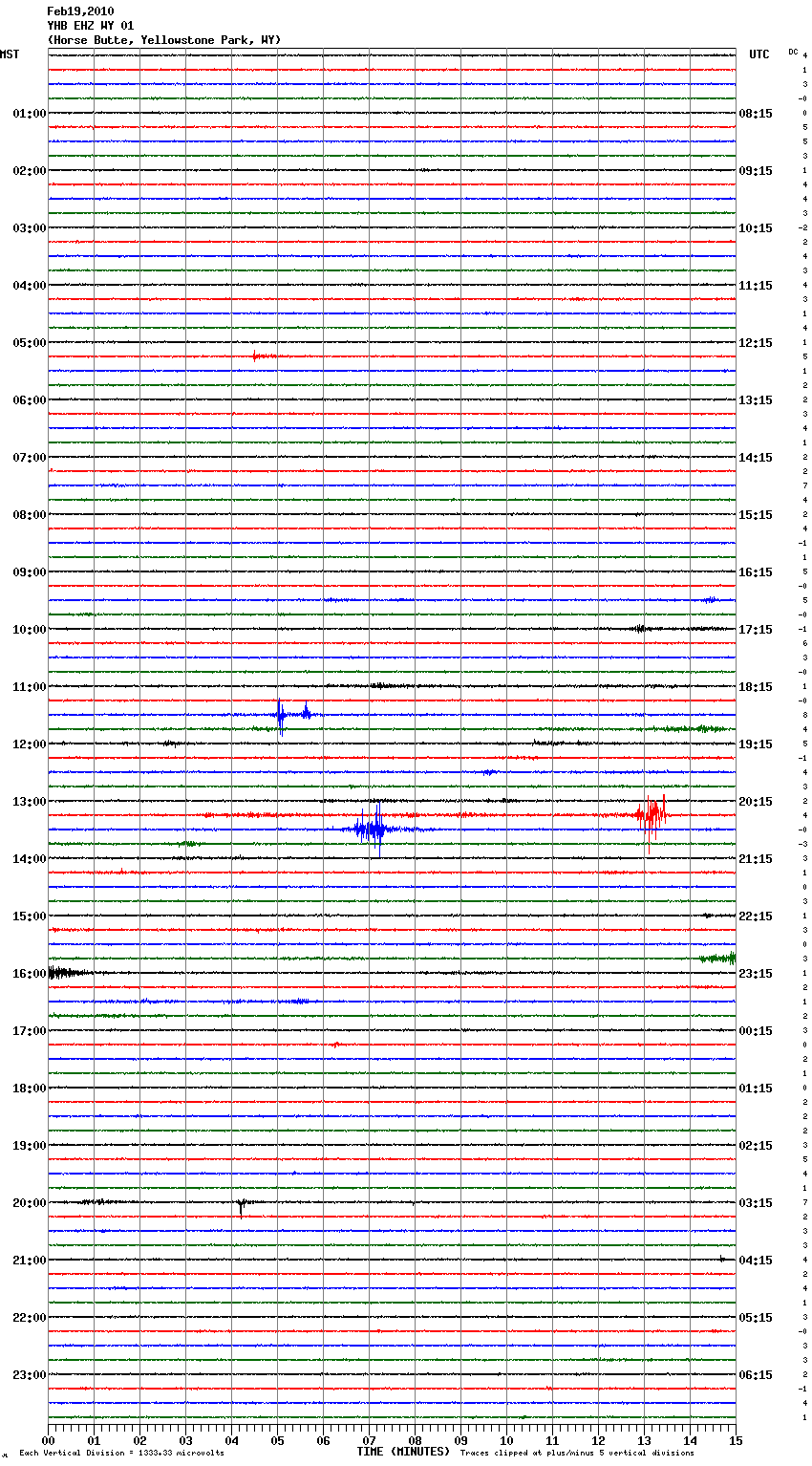Click the 08:15 UTC time label

pyautogui.click(x=756, y=114)
